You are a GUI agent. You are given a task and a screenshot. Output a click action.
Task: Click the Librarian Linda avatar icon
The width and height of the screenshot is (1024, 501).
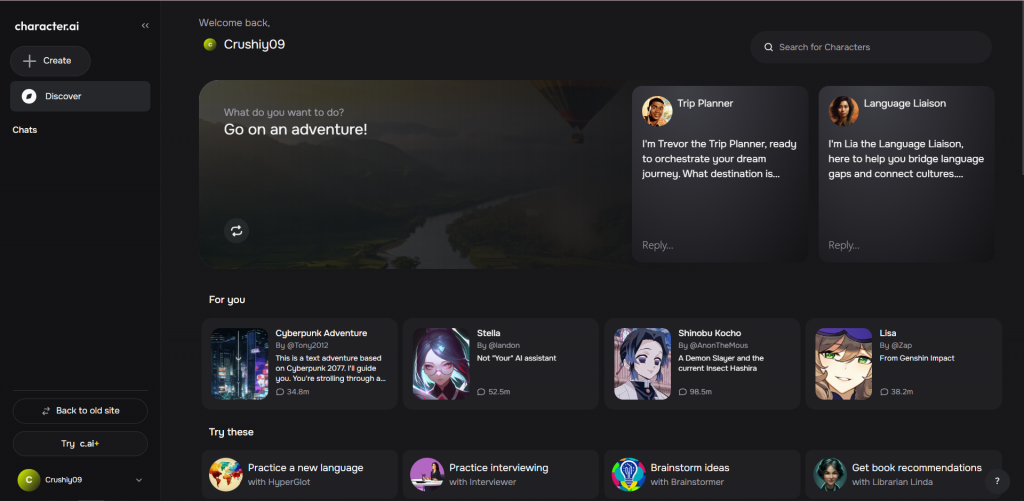tap(830, 474)
